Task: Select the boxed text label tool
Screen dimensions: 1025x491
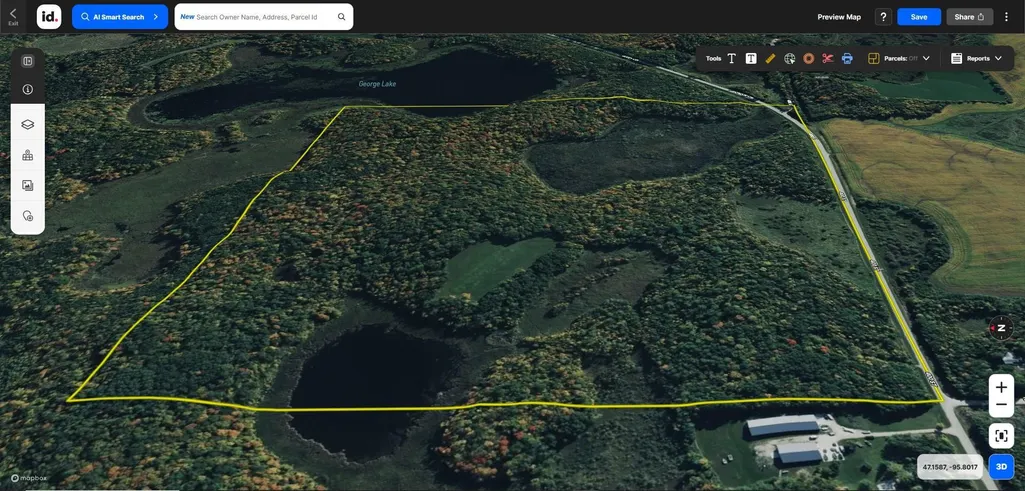Action: [750, 58]
